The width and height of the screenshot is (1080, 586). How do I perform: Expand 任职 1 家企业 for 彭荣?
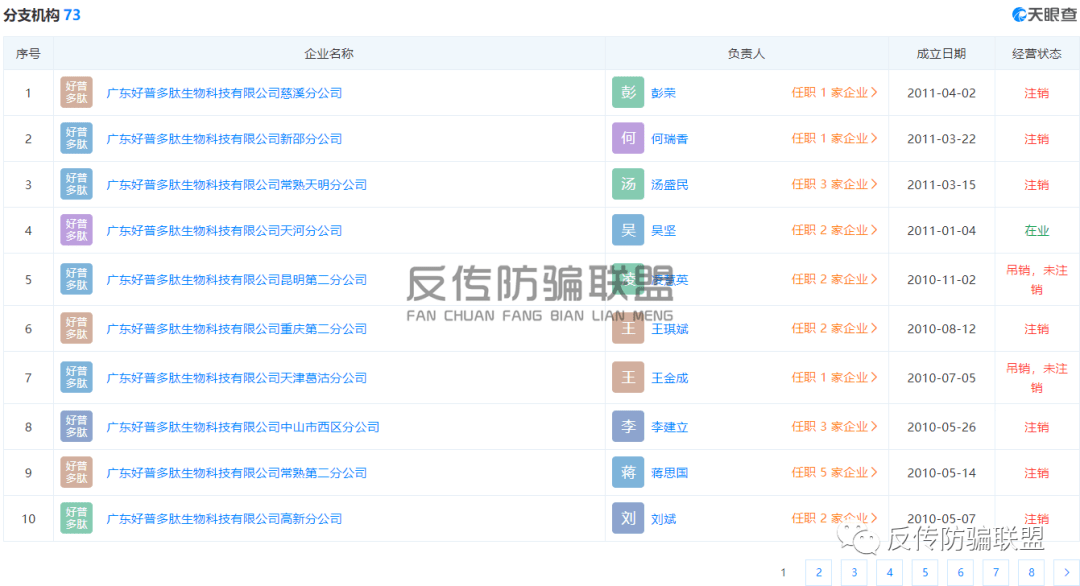click(834, 93)
